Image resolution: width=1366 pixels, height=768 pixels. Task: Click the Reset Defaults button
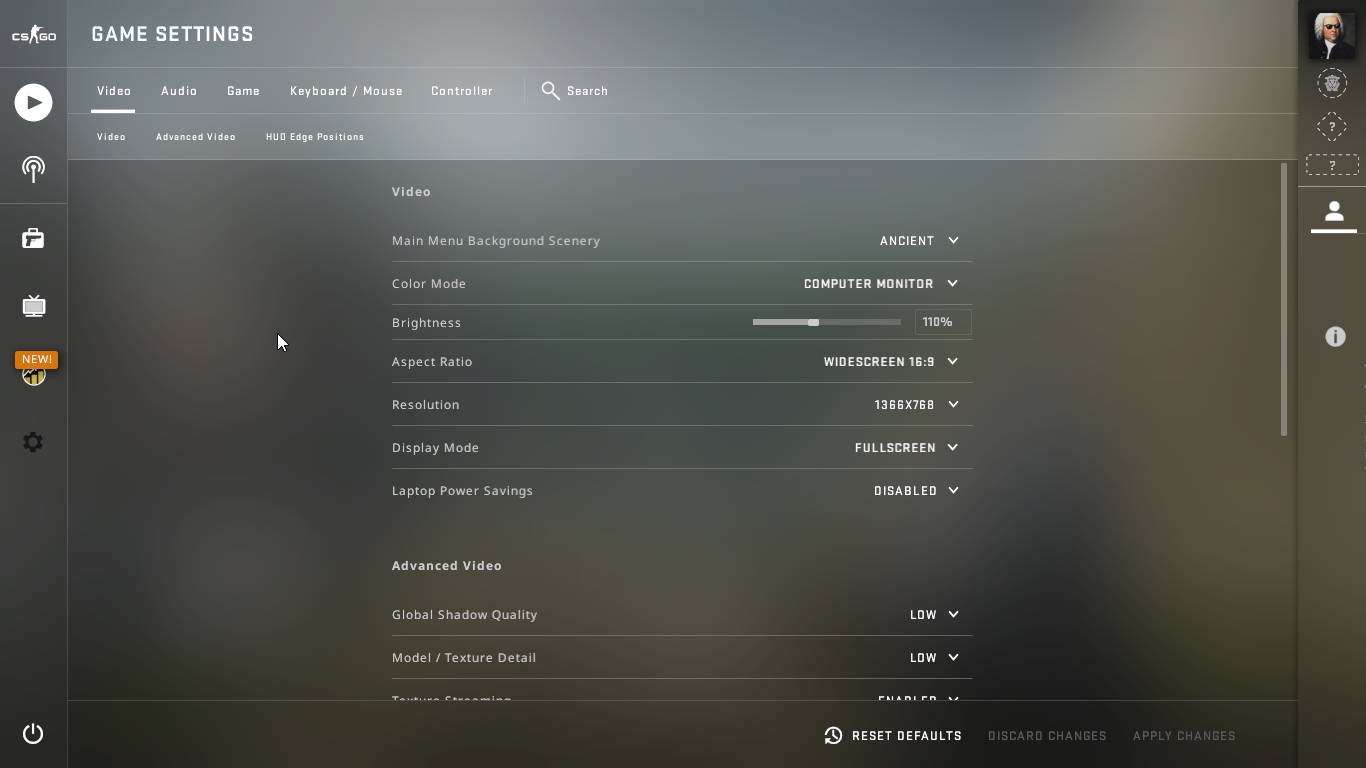point(893,736)
